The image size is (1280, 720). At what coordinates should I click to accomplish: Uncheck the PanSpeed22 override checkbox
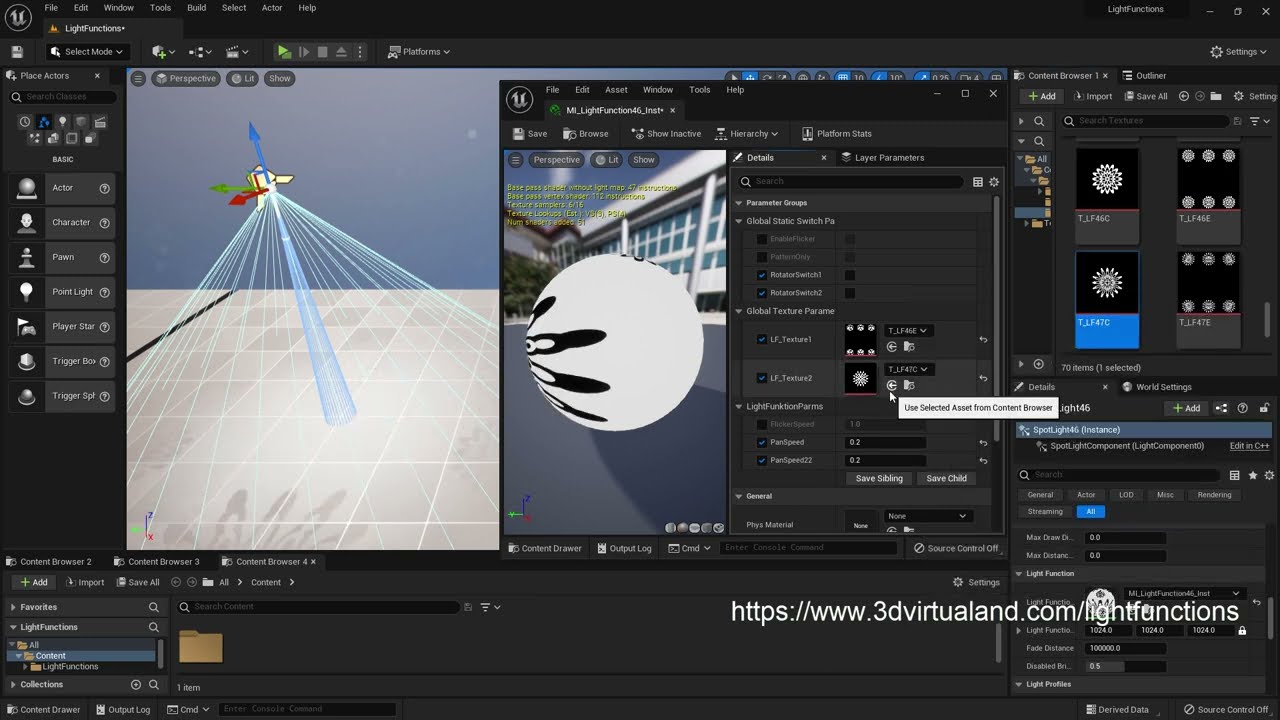tap(762, 460)
